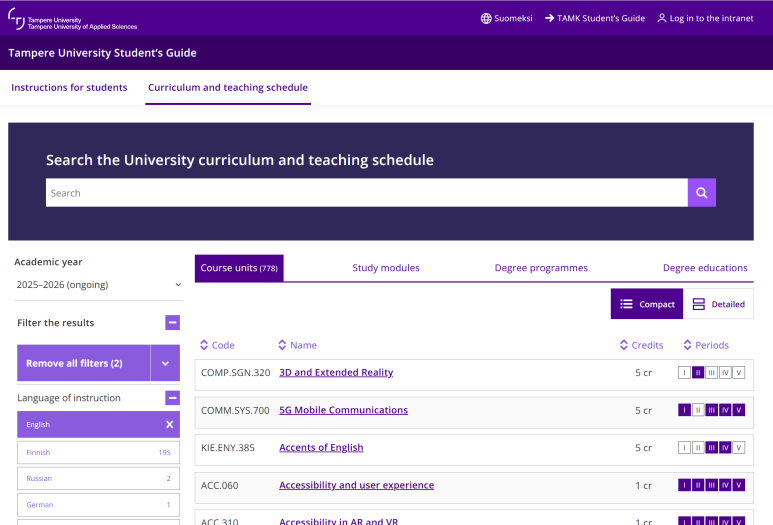
Task: Click period V box for 3D and Extended Reality
Action: pyautogui.click(x=738, y=373)
